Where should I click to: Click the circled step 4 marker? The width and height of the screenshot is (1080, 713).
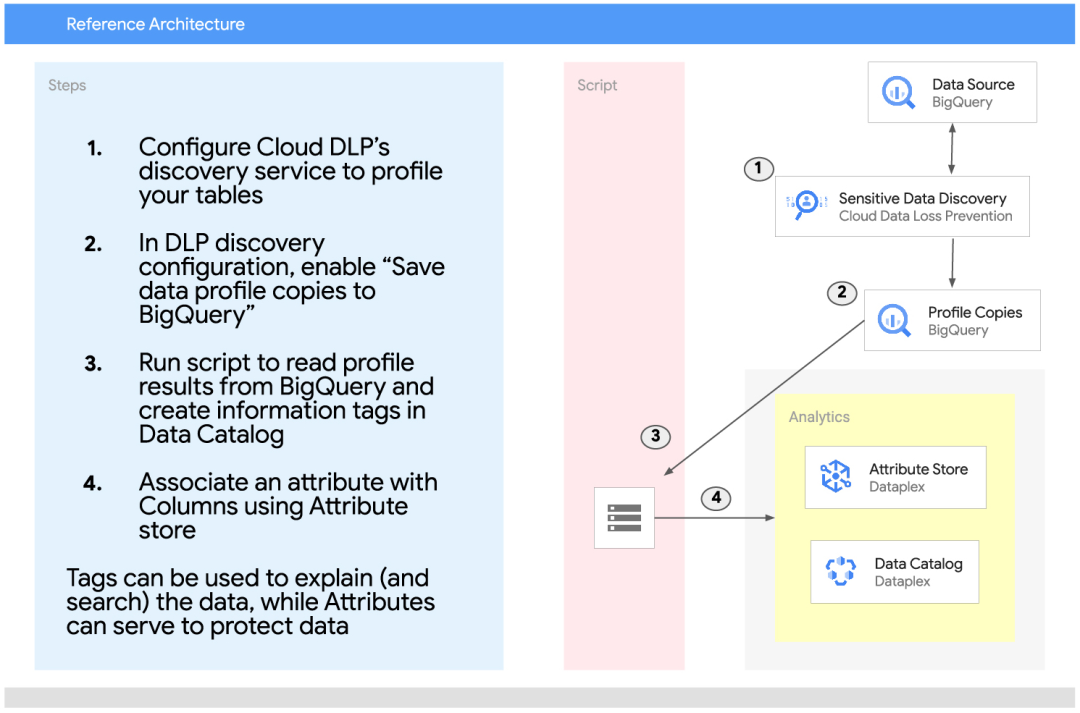pos(716,497)
